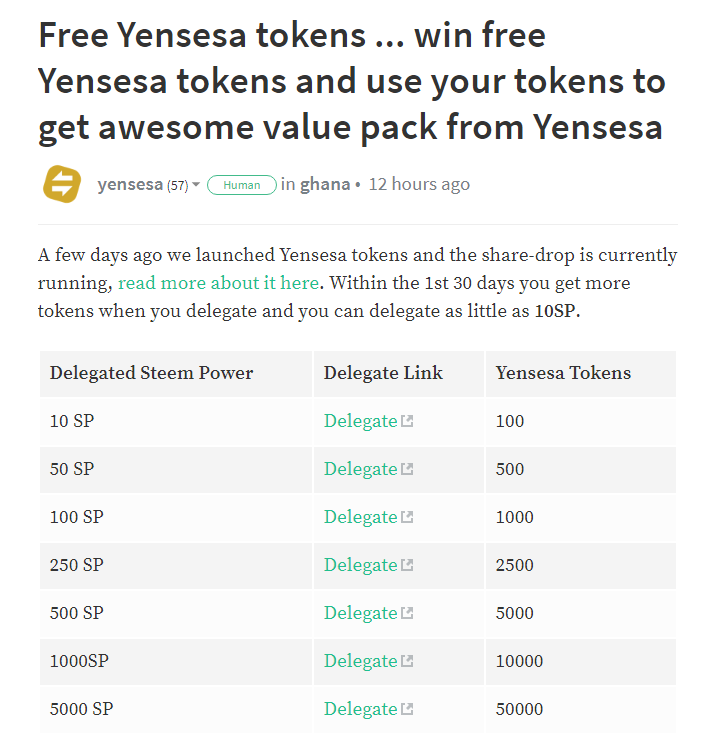702x746 pixels.
Task: Expand the dropdown arrow beside yensesa (57)
Action: tap(196, 185)
